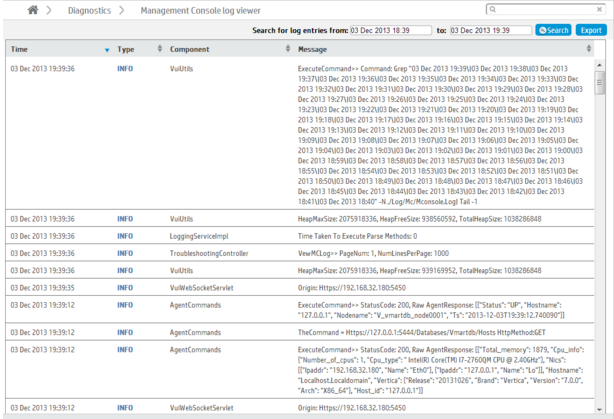This screenshot has height=419, width=614.
Task: Click the Home icon in breadcrumb
Action: coord(32,10)
